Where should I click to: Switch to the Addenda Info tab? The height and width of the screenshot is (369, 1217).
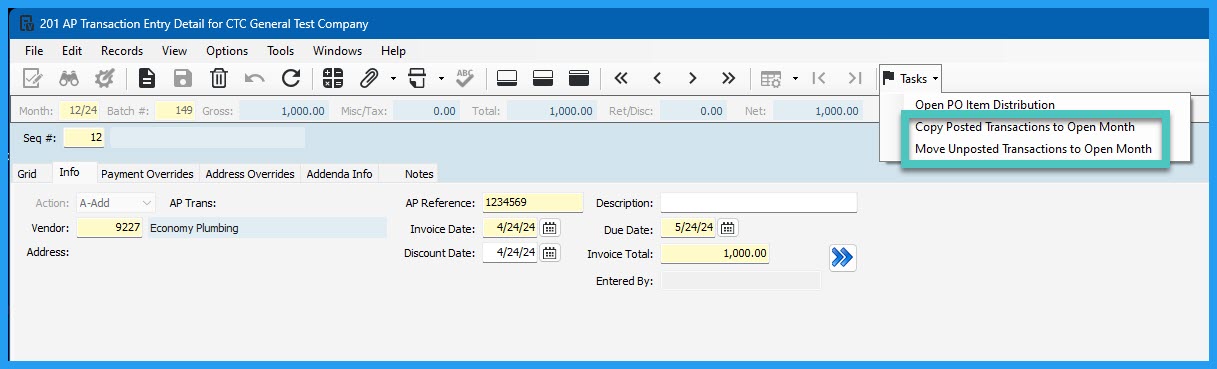[x=339, y=174]
